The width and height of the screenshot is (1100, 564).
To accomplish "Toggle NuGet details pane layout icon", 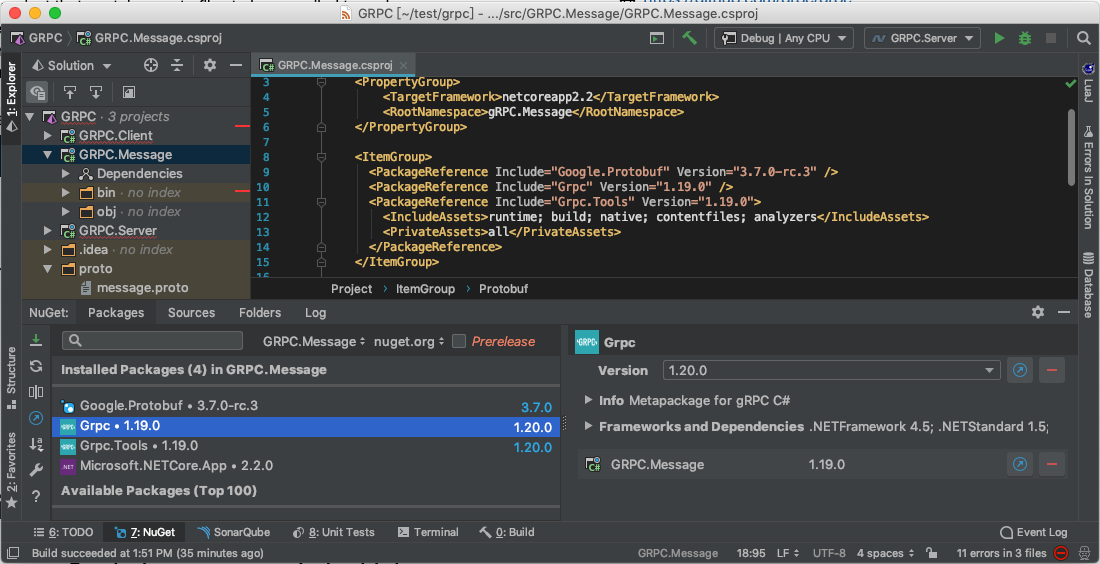I will coord(35,392).
